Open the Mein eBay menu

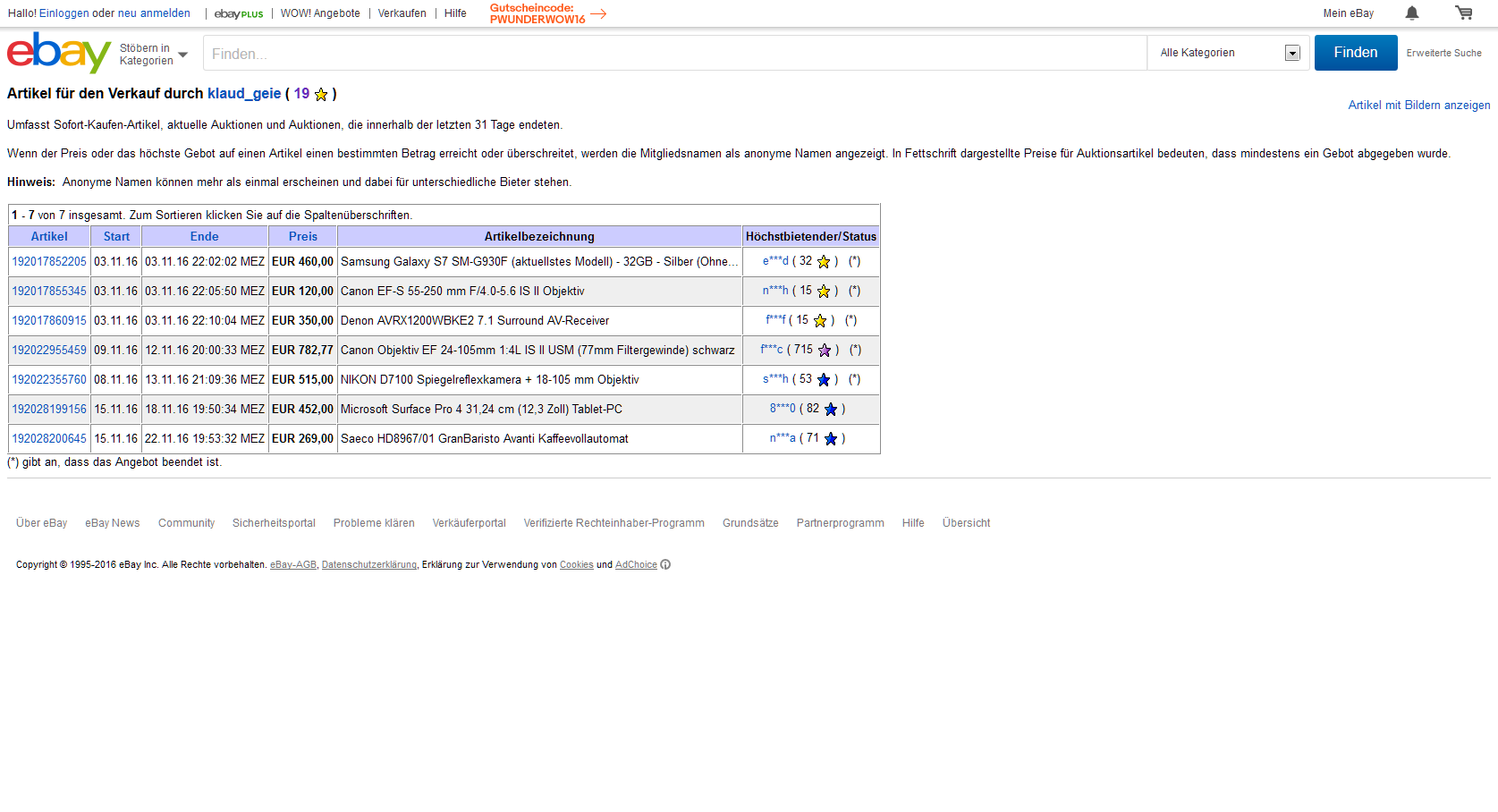pos(1349,13)
